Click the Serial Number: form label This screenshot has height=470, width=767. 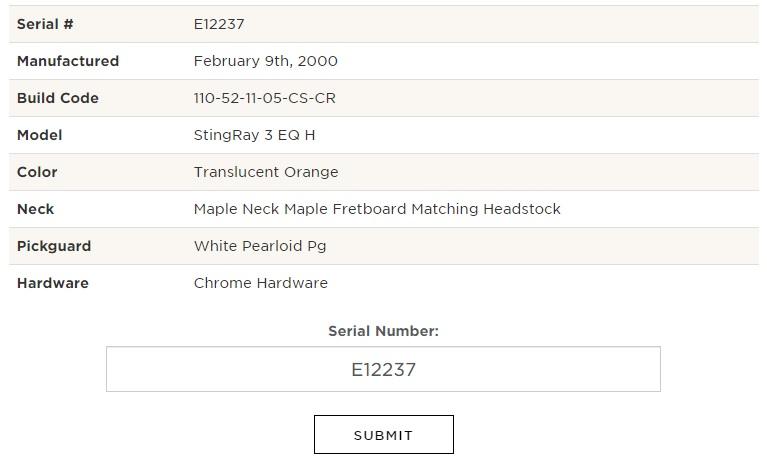[x=384, y=331]
